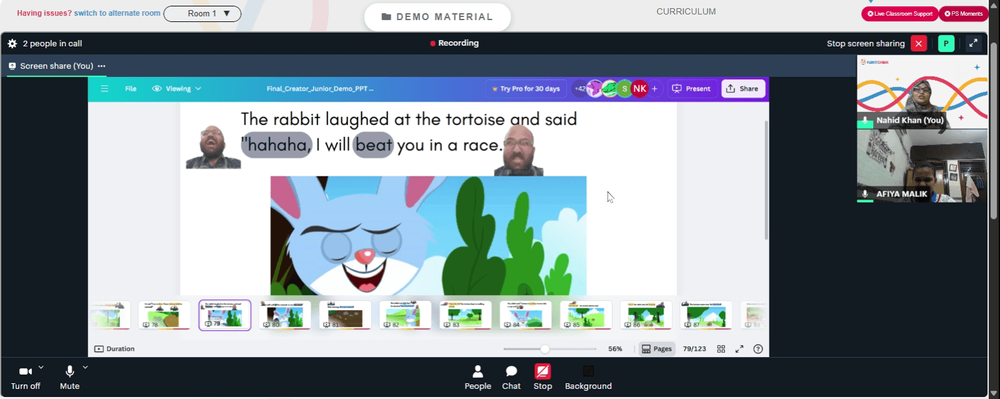This screenshot has width=1000, height=399.
Task: Open the Room 1 dropdown
Action: [202, 13]
